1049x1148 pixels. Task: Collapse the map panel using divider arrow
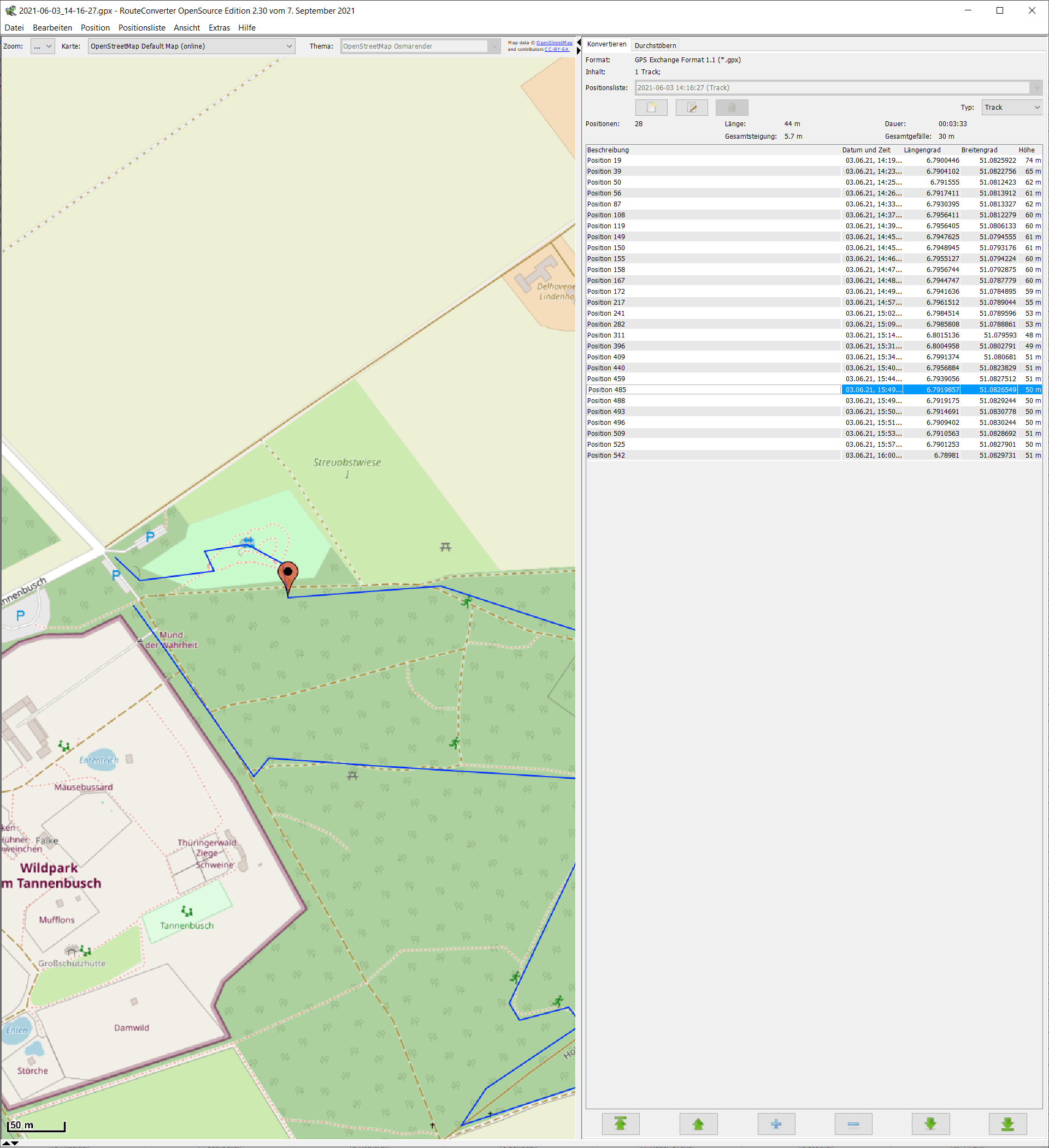579,42
